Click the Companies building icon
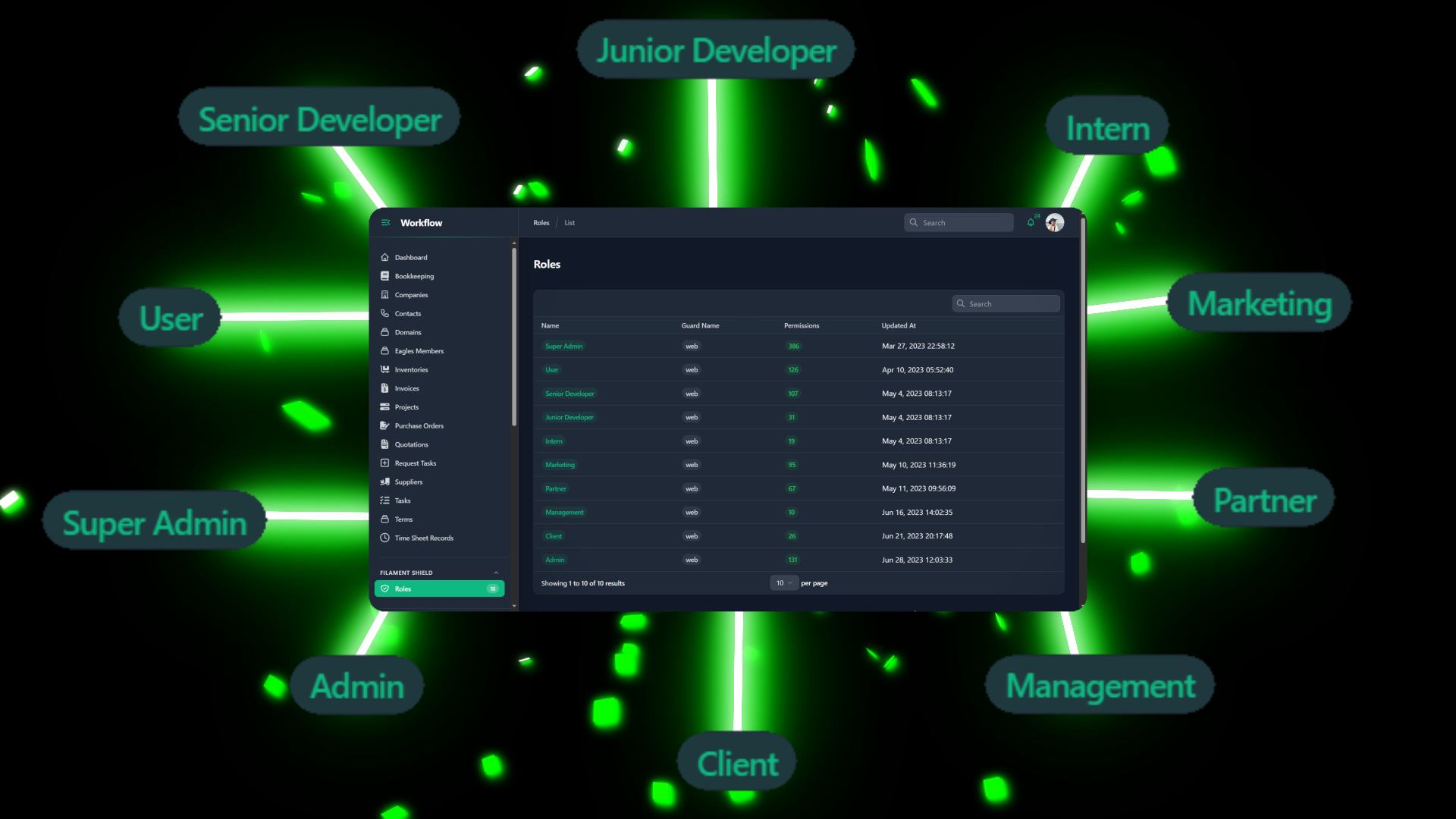This screenshot has width=1456, height=819. (384, 295)
